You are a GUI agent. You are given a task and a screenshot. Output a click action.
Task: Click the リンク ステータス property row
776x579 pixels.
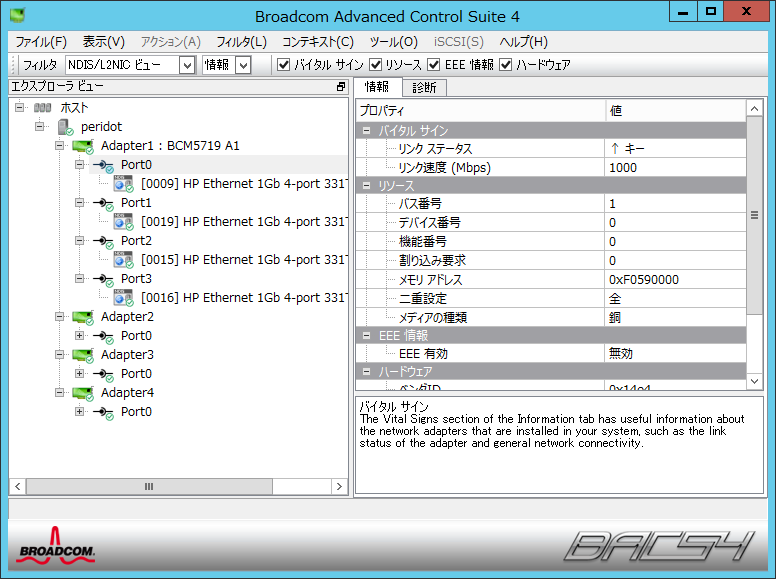click(551, 149)
